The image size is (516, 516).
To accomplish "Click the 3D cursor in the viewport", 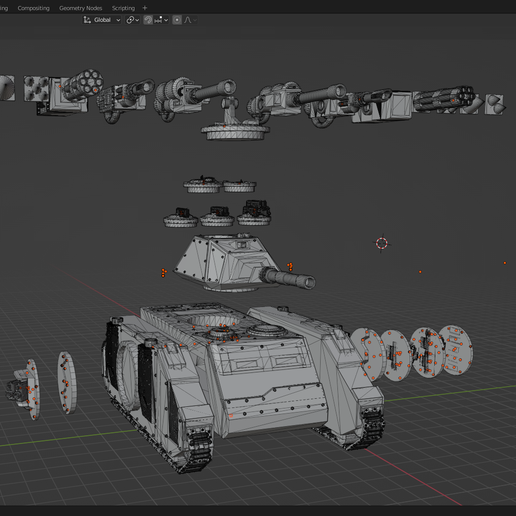I will (382, 243).
